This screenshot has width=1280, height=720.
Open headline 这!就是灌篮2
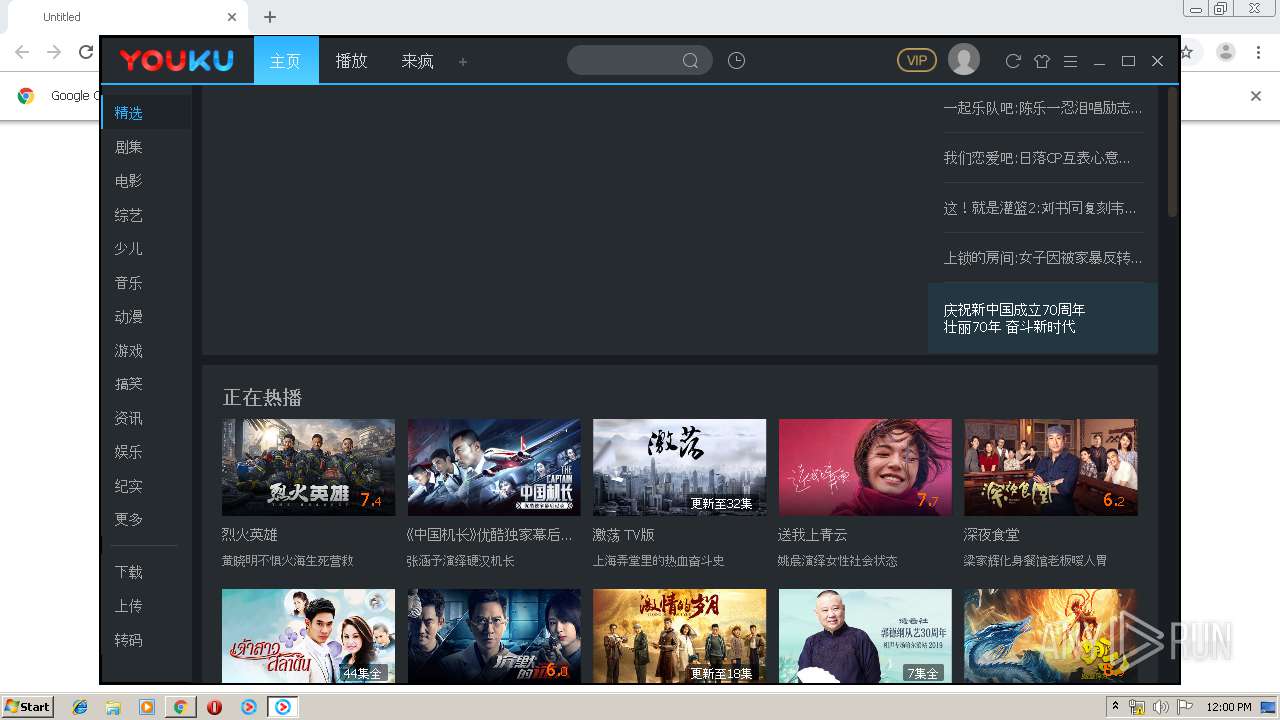tap(1040, 208)
